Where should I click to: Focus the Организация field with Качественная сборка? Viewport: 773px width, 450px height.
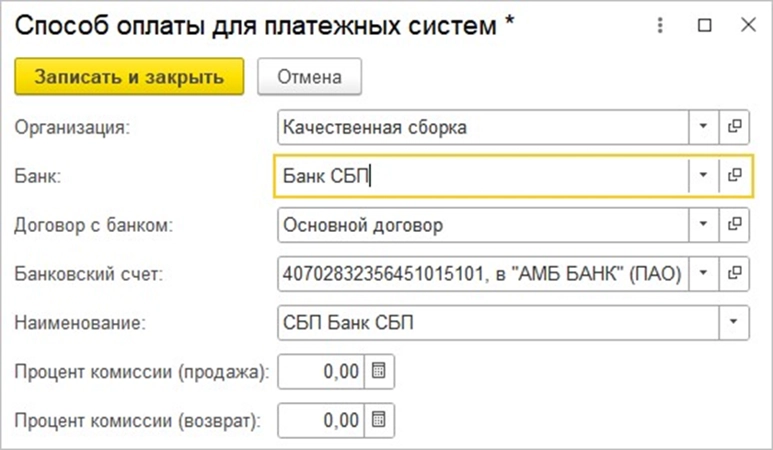[480, 127]
